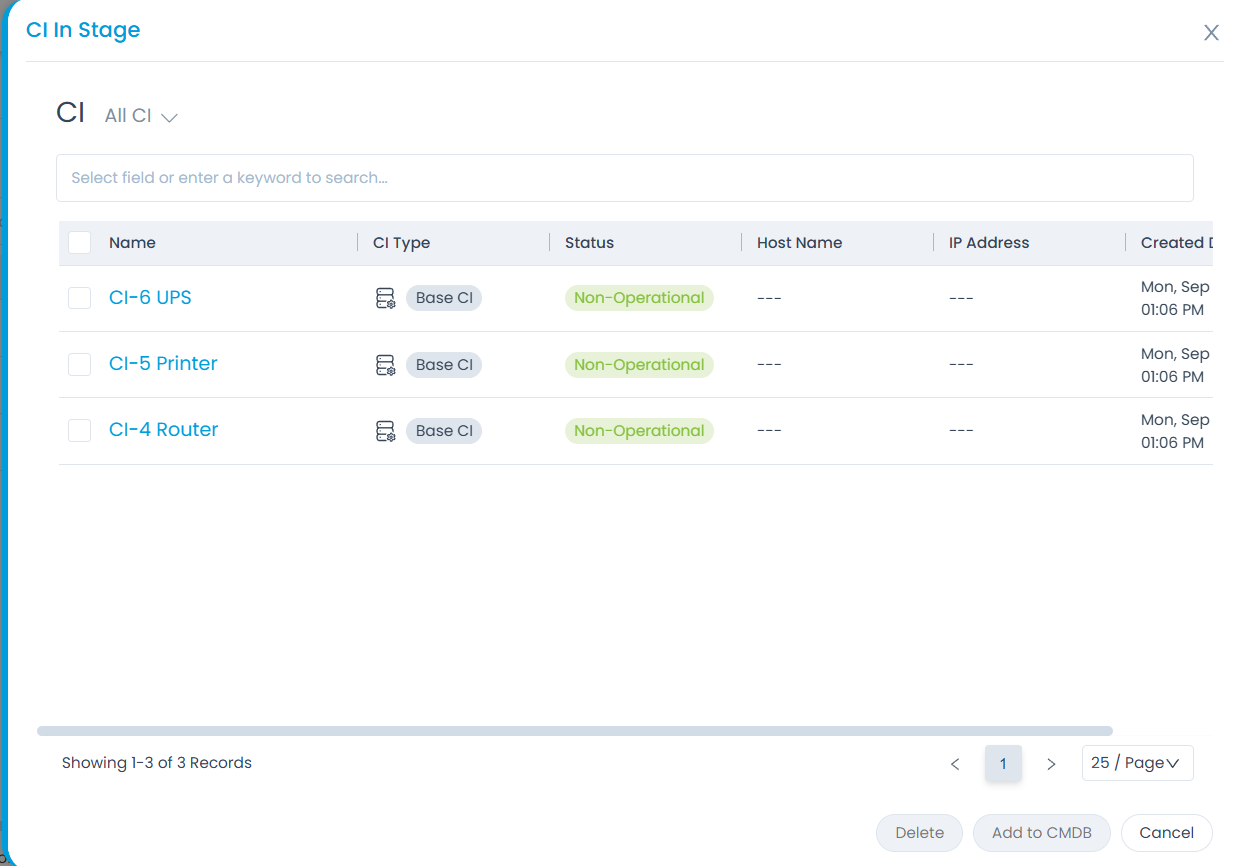Image resolution: width=1236 pixels, height=866 pixels.
Task: Tick the checkbox for CI-5 Printer
Action: (x=80, y=365)
